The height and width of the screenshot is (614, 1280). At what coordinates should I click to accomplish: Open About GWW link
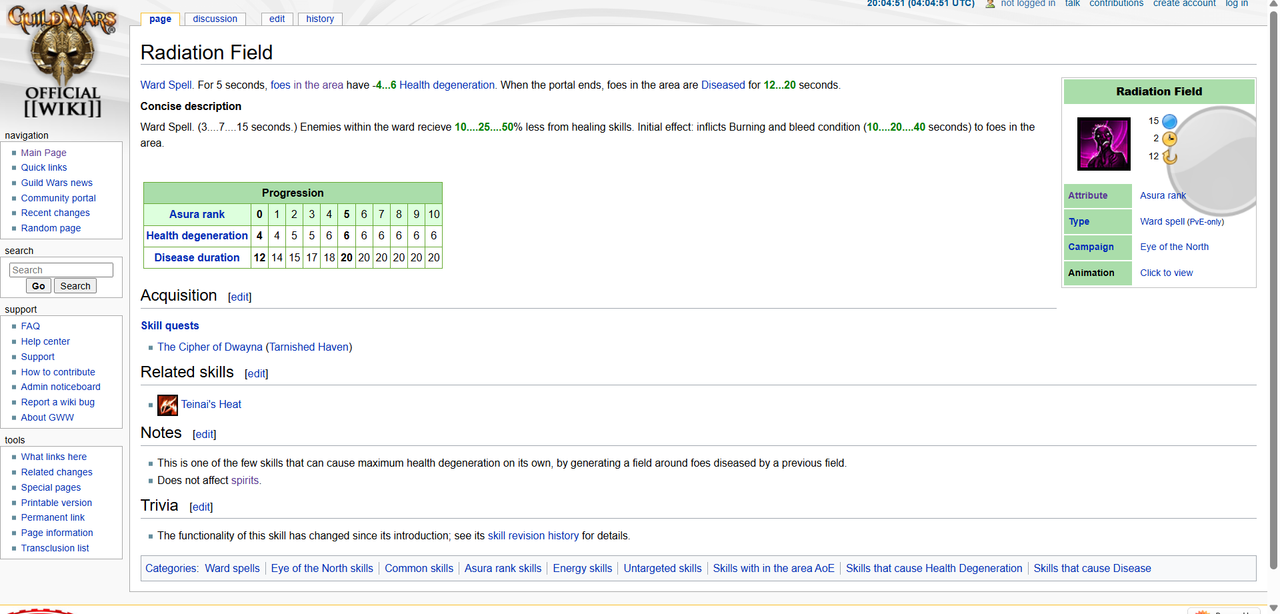(47, 417)
